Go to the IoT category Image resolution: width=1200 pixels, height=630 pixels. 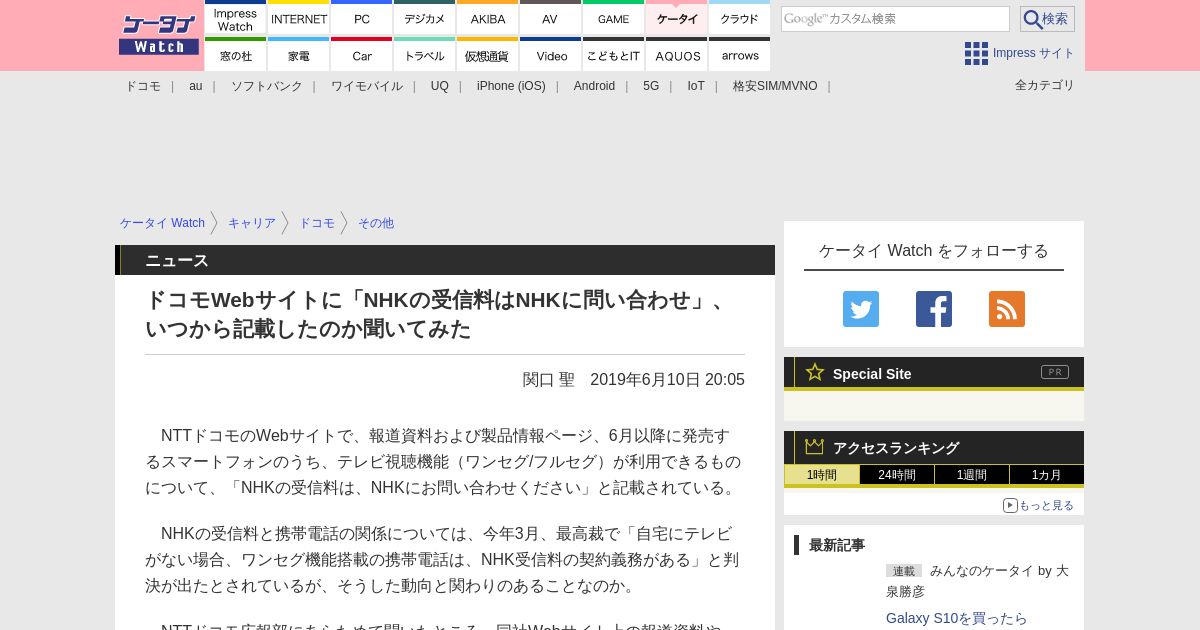tap(696, 86)
